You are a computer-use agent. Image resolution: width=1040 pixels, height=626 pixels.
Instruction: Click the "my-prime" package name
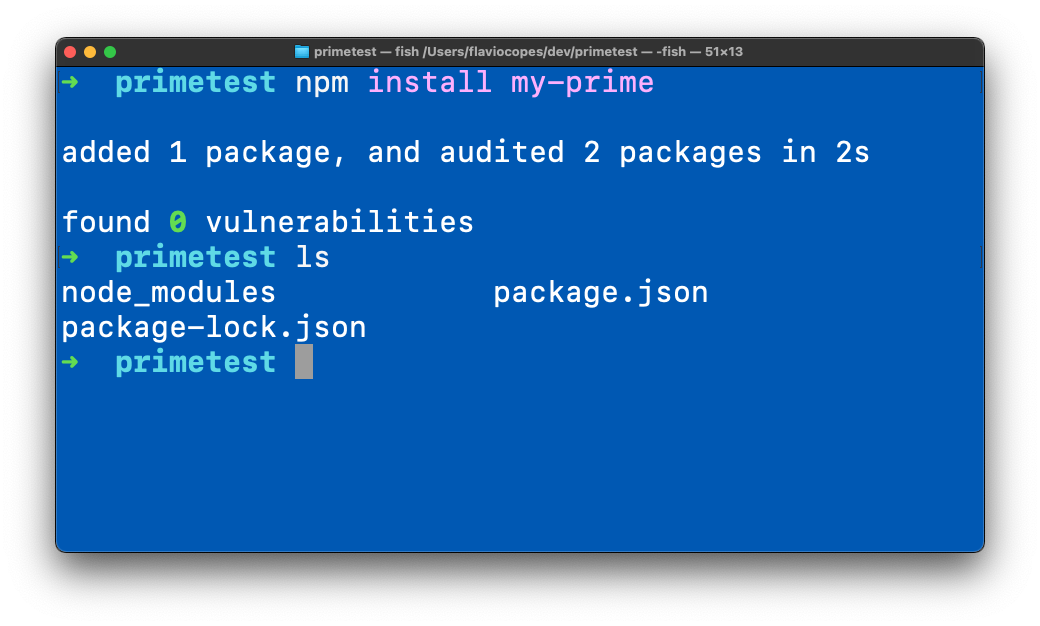click(582, 82)
